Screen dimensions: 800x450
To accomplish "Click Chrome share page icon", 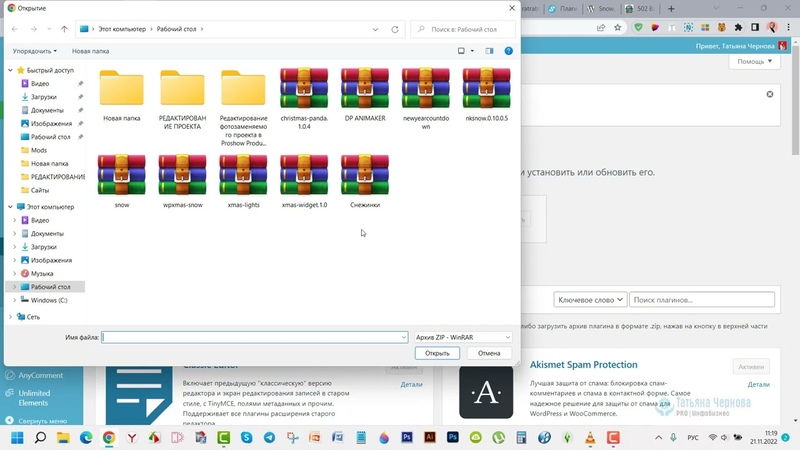I will pyautogui.click(x=601, y=28).
